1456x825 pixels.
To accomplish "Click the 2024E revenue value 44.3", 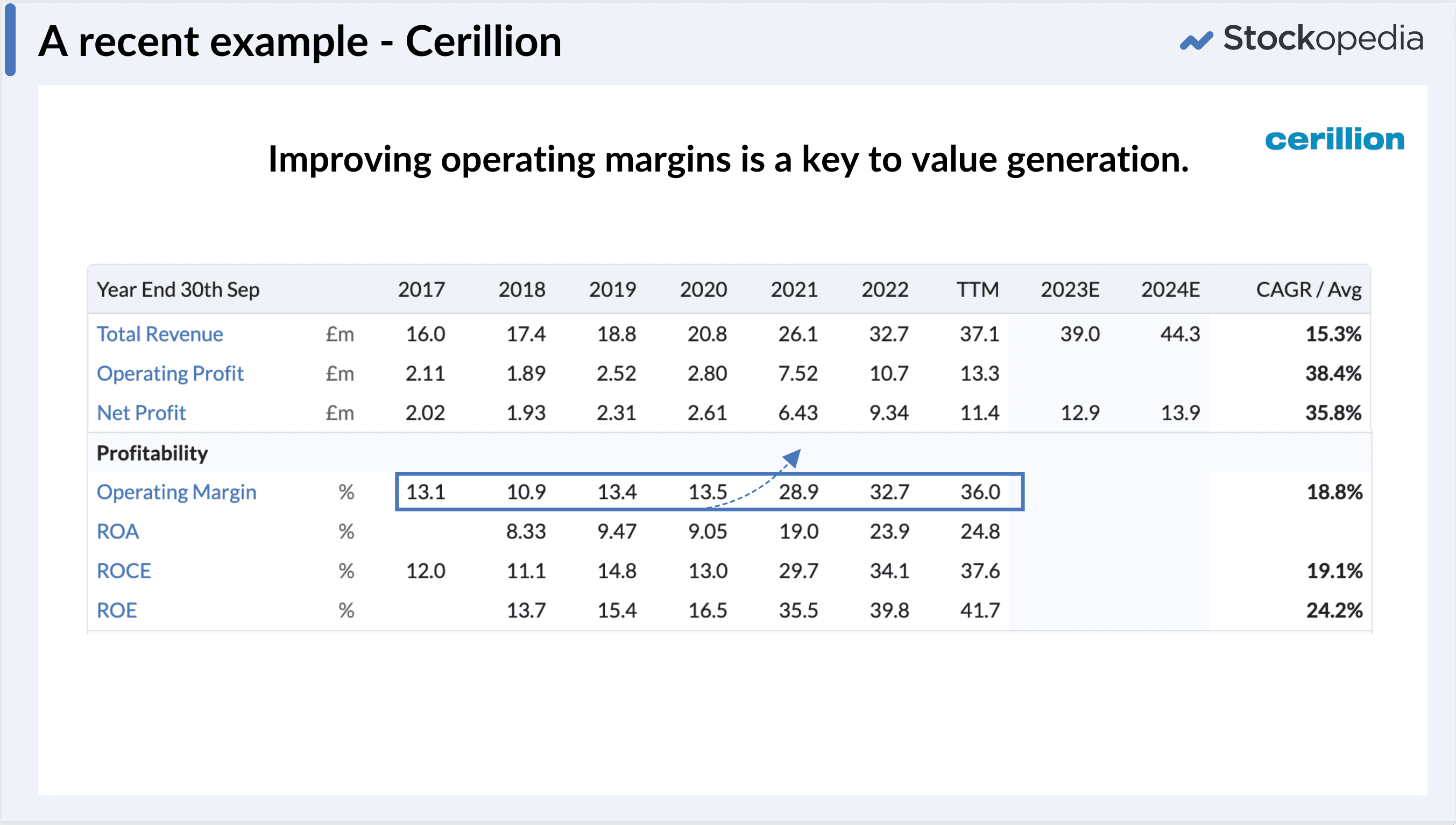I will (x=1180, y=335).
